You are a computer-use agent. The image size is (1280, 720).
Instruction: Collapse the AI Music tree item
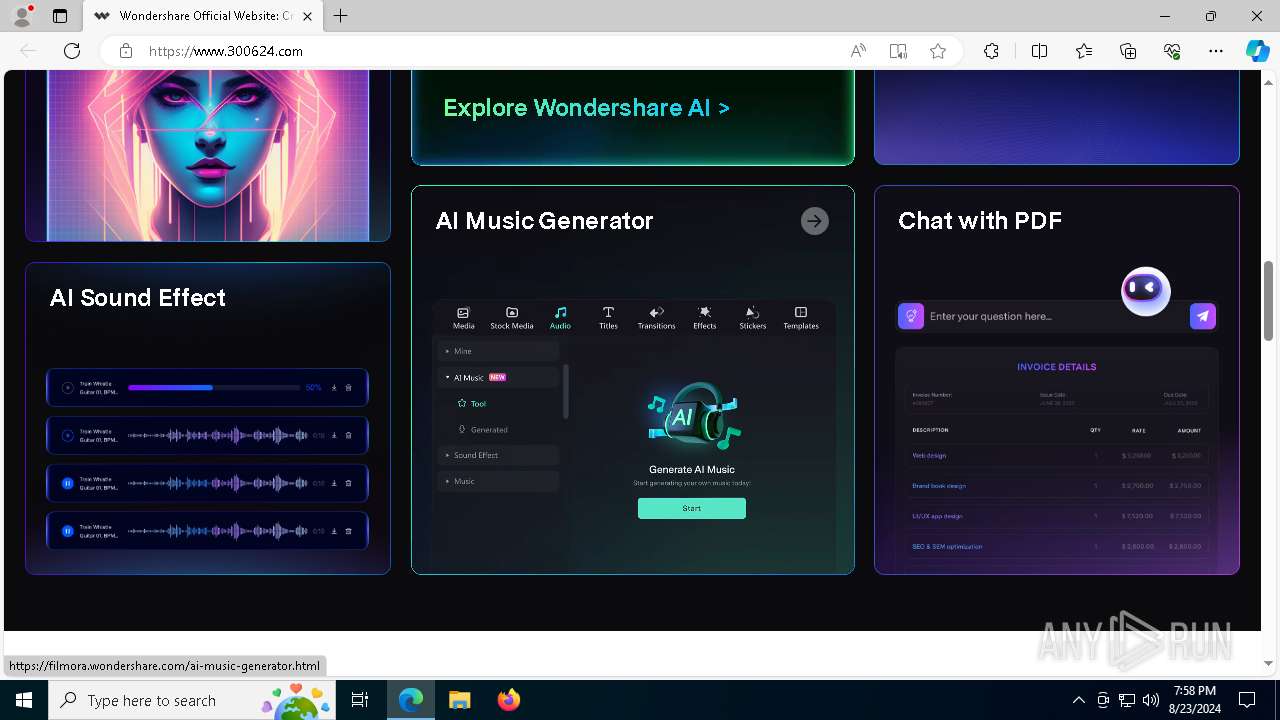498,377
